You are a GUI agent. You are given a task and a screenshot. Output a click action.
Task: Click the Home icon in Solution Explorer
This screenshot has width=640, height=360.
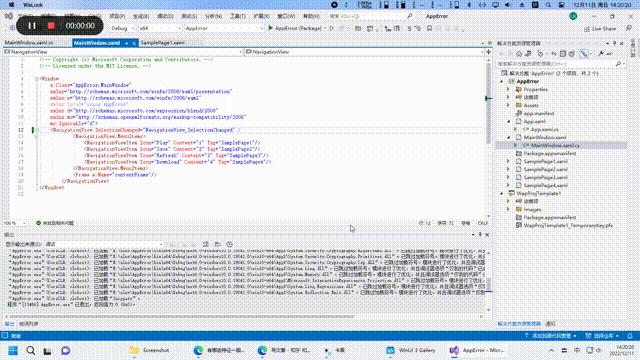(519, 53)
